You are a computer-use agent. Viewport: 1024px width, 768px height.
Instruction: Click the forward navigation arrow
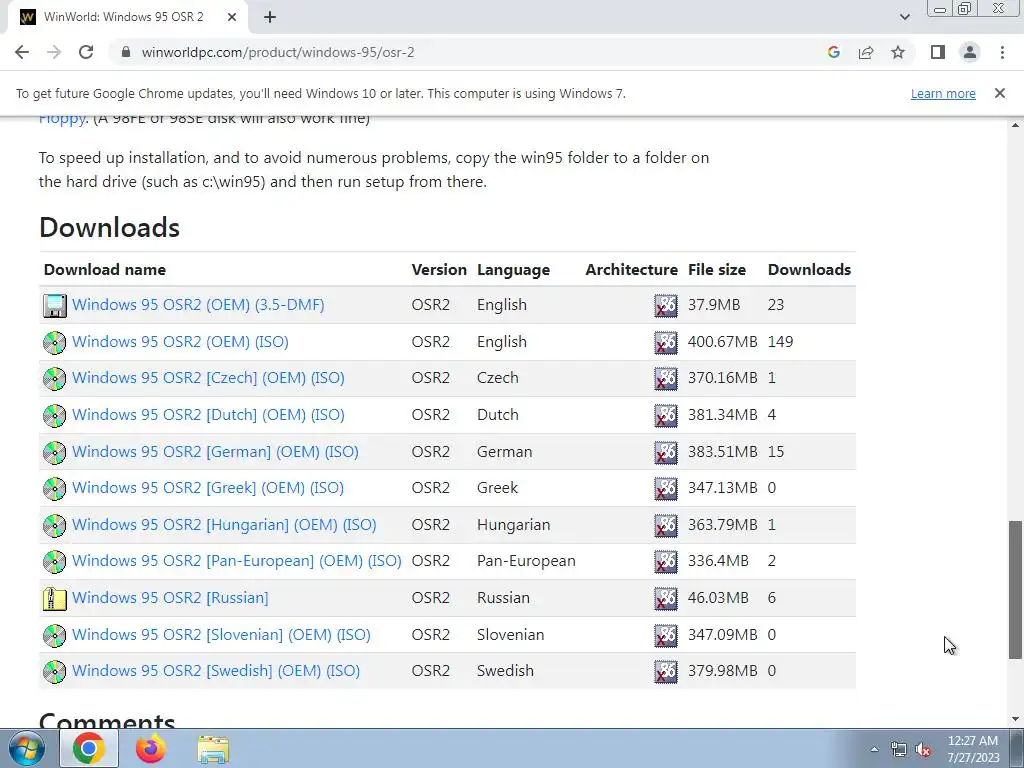coord(54,52)
